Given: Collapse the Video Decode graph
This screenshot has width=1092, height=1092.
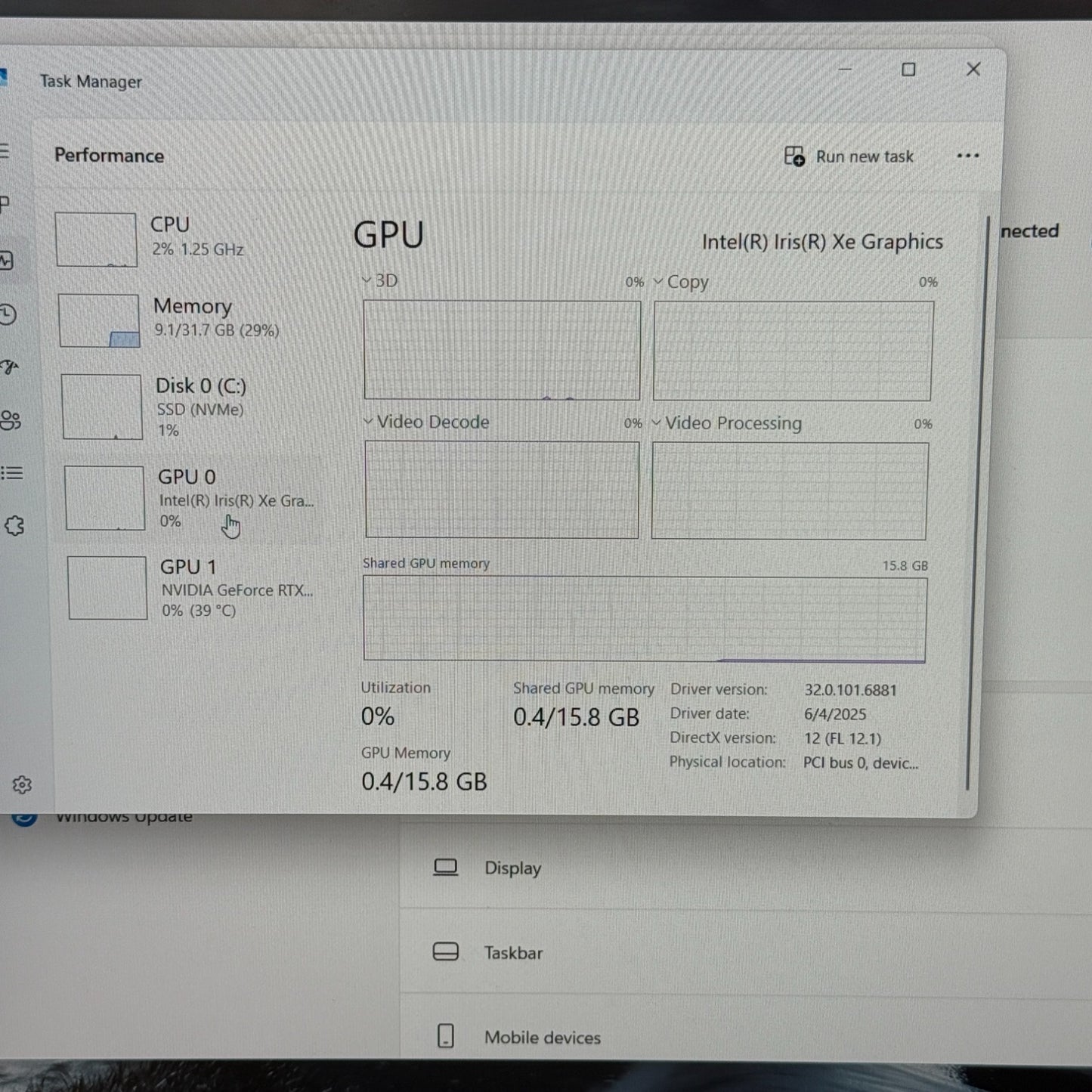Looking at the screenshot, I should 367,422.
